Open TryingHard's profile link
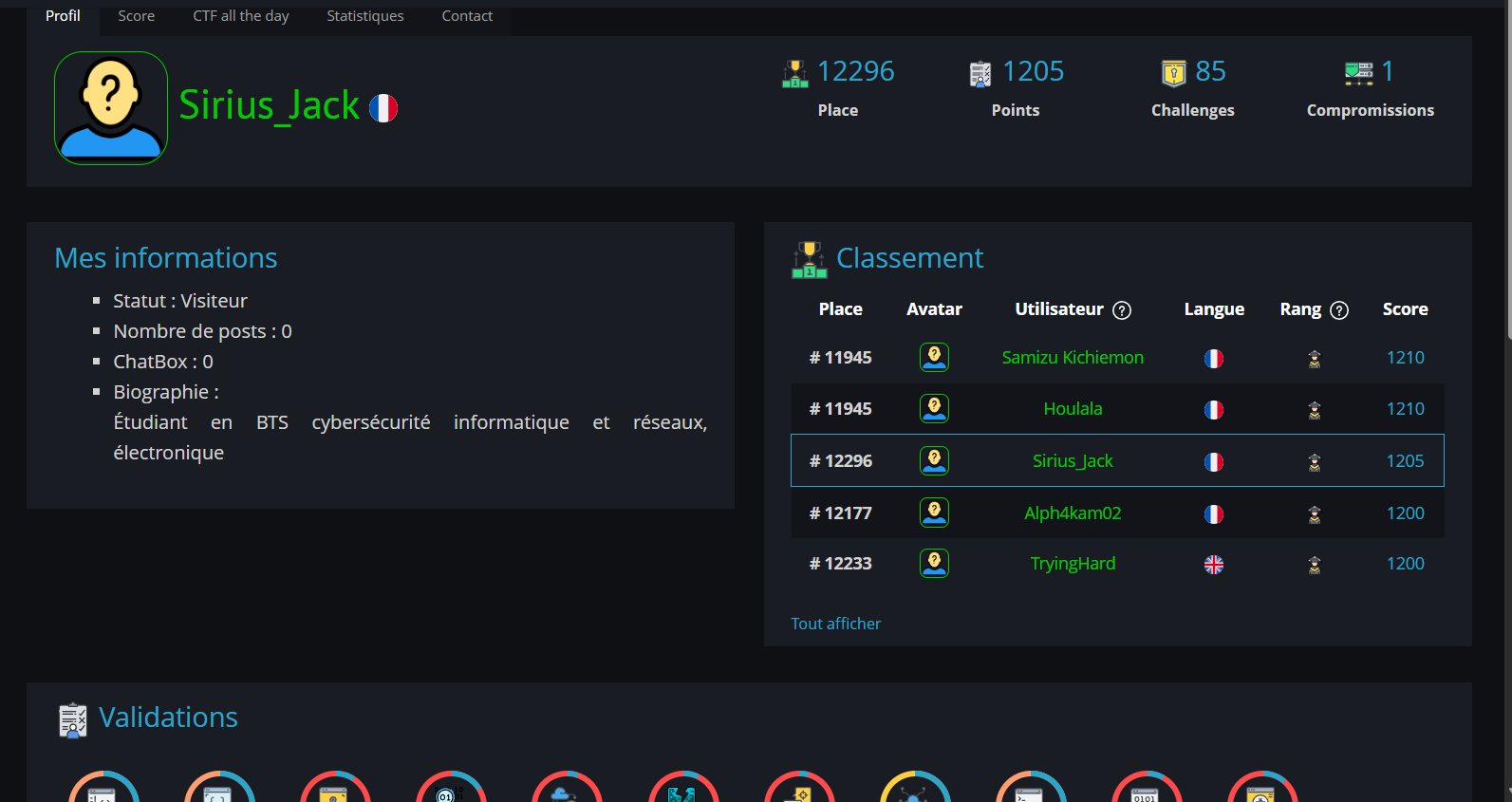This screenshot has width=1512, height=802. click(1073, 564)
